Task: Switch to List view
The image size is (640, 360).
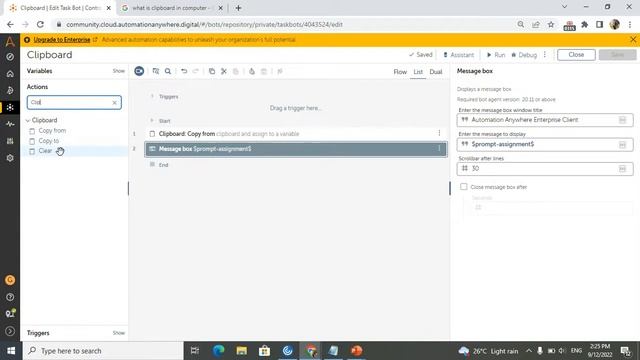Action: [418, 72]
